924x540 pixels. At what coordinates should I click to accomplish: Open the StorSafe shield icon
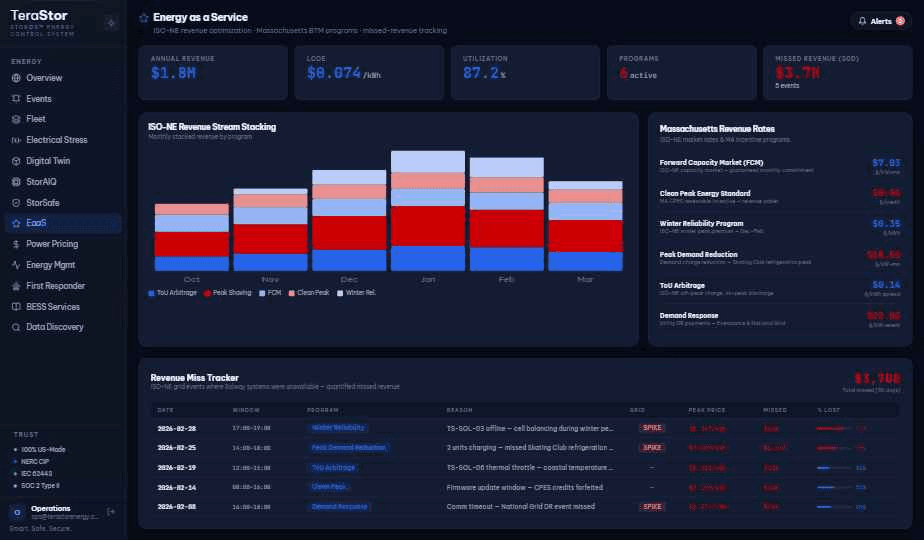pos(16,202)
